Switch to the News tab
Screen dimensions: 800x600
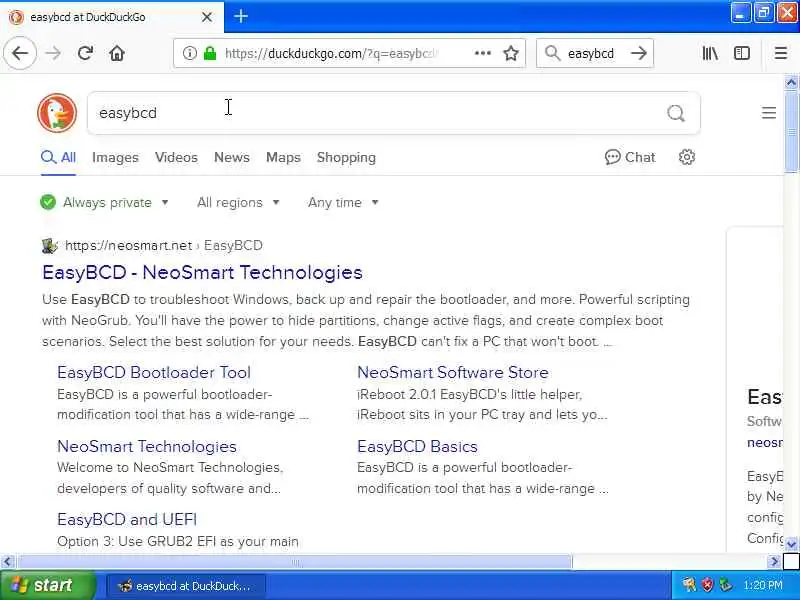232,157
